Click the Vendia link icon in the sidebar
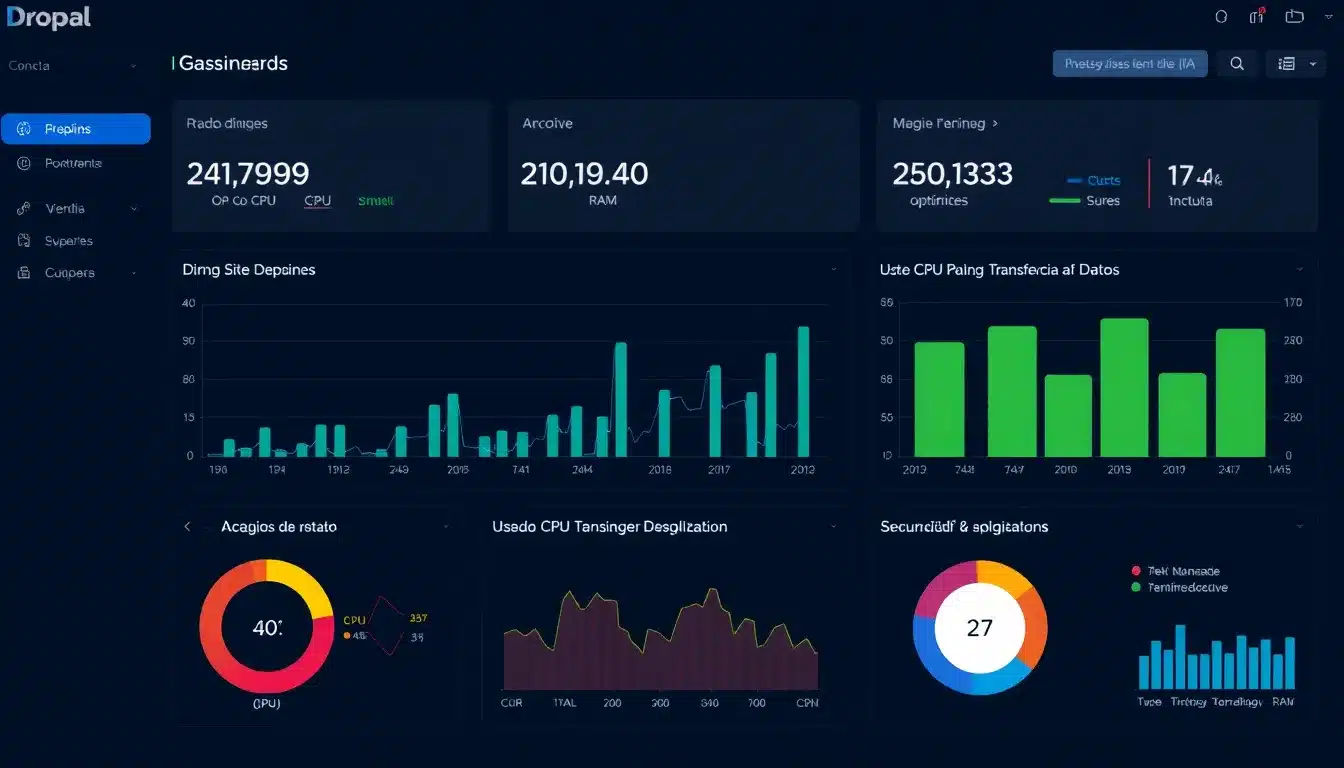This screenshot has width=1344, height=768. coord(22,208)
